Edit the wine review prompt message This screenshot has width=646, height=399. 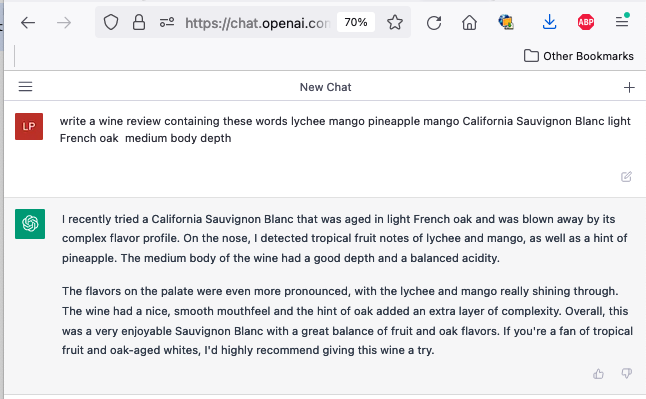coord(626,177)
